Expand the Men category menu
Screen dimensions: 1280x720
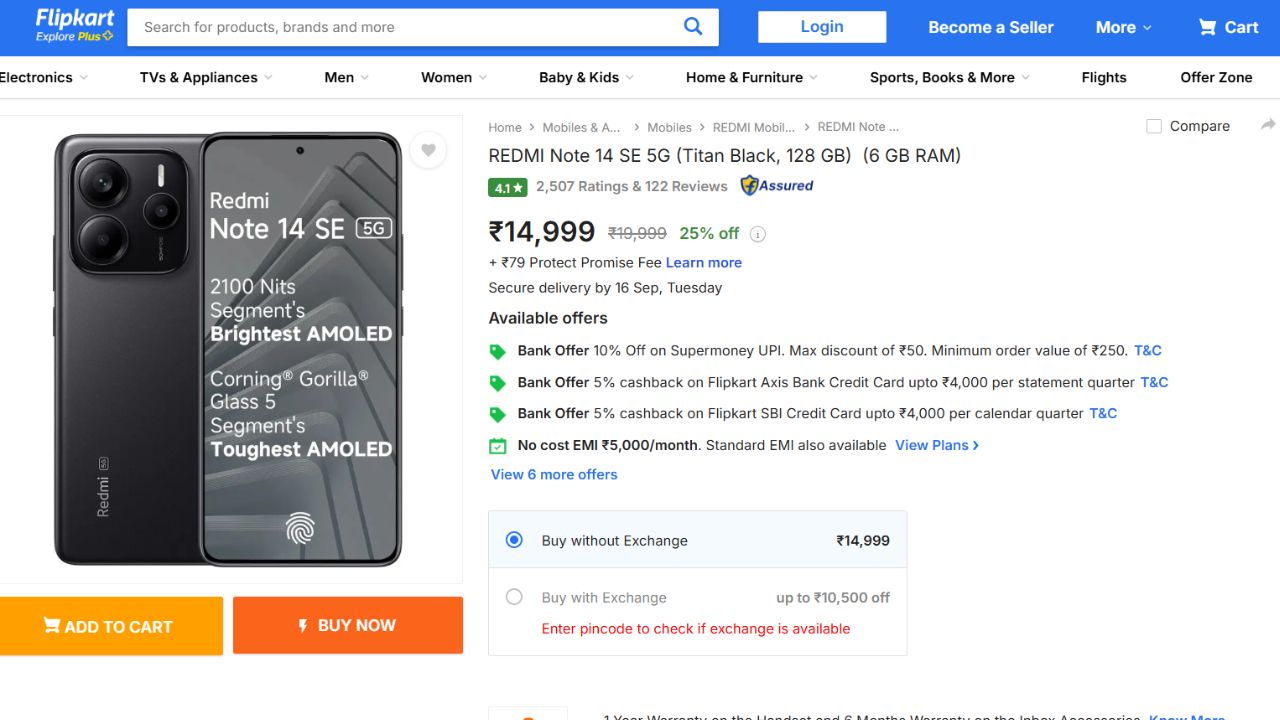[x=347, y=77]
